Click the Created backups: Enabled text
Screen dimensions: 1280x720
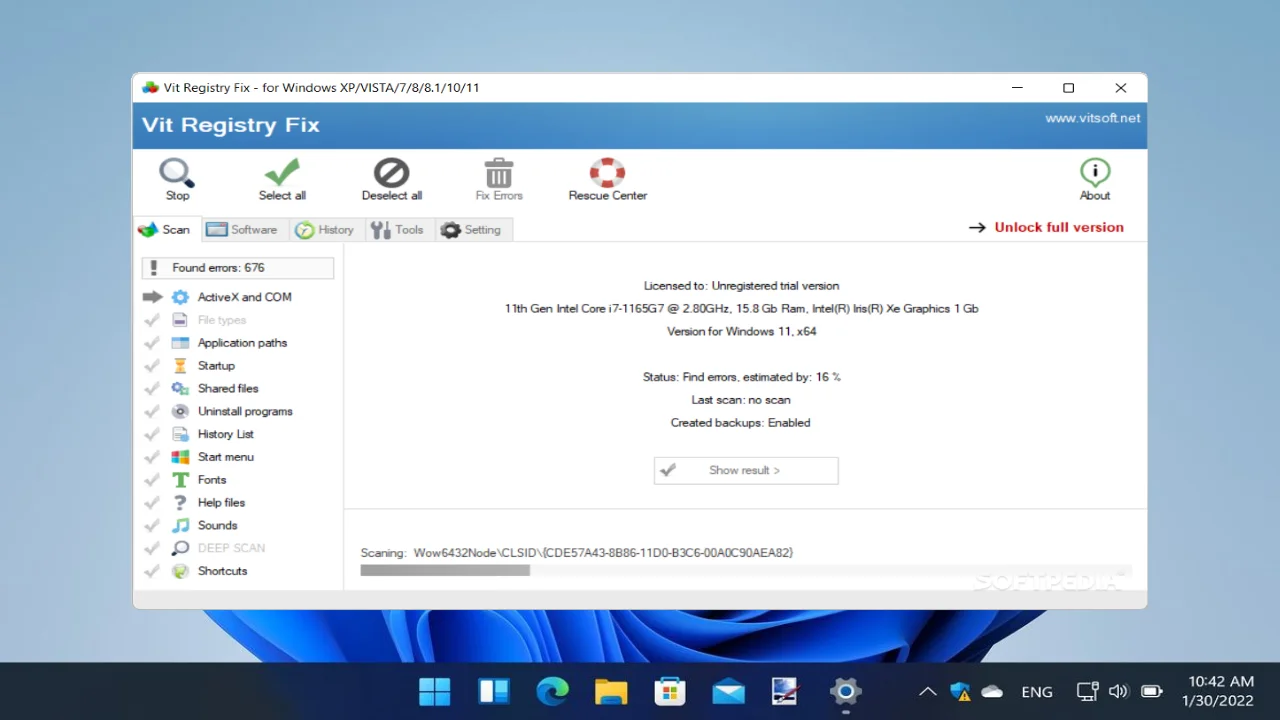[741, 423]
